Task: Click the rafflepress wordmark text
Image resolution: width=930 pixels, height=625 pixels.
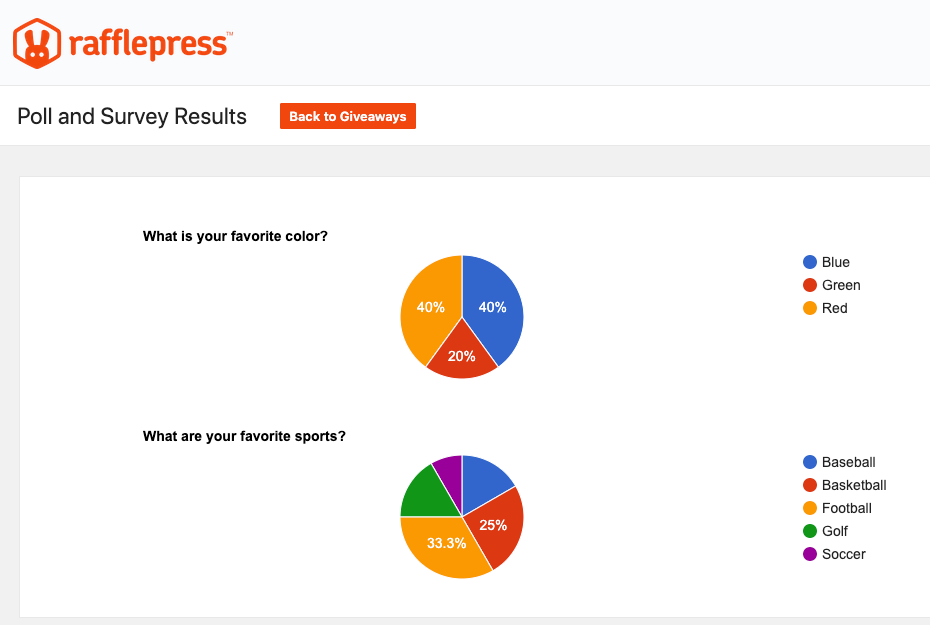Action: [x=151, y=44]
